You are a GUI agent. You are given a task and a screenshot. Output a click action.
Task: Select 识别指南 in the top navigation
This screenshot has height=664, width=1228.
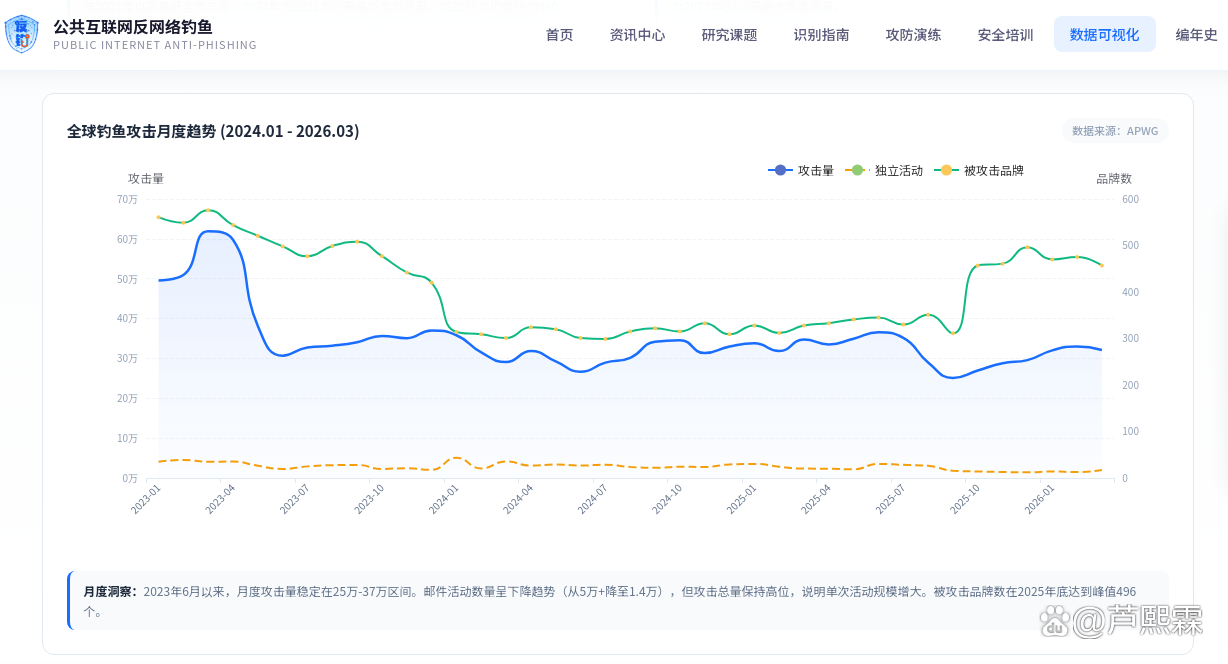(822, 35)
